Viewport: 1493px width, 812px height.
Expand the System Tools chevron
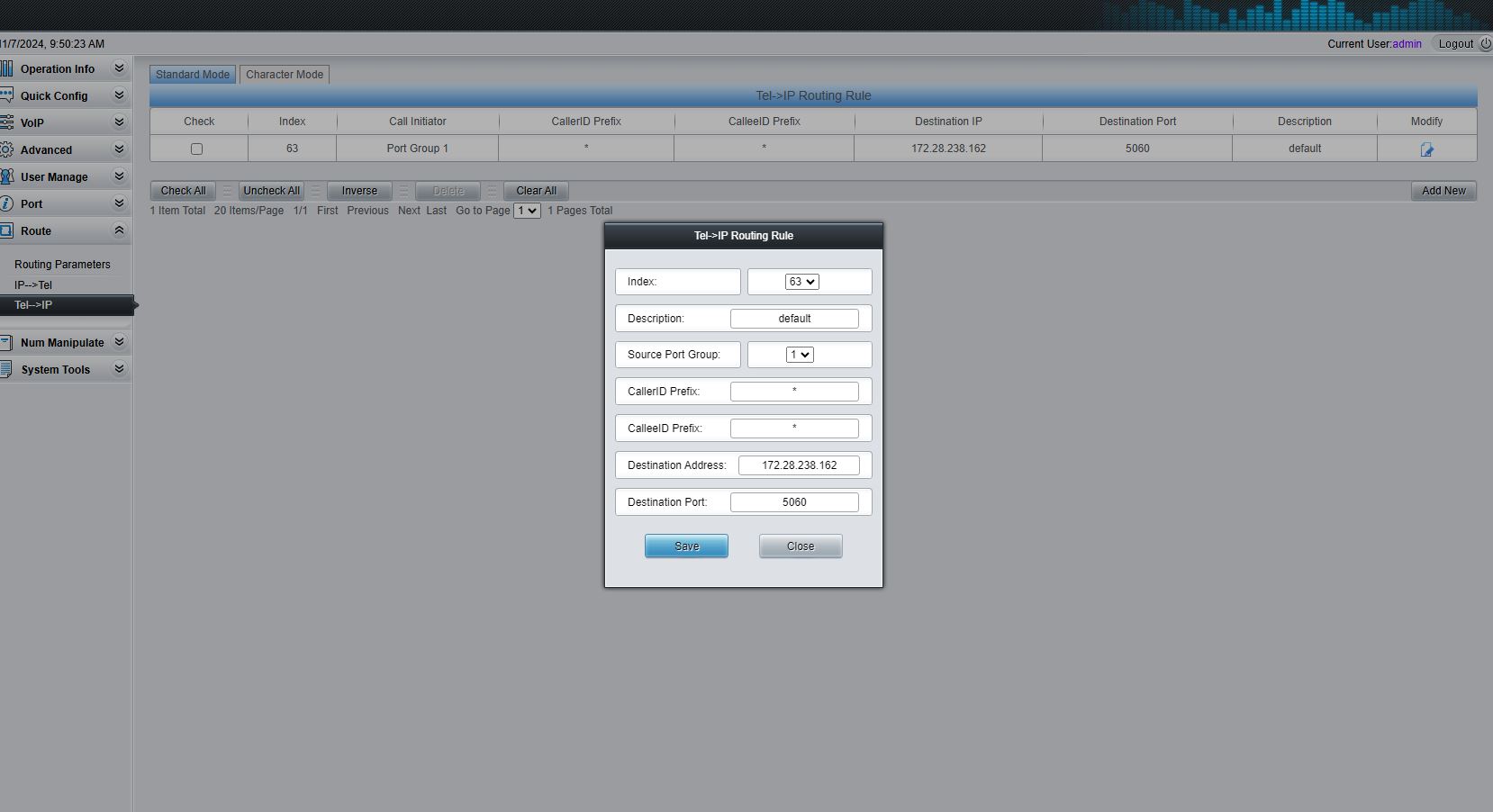[x=119, y=369]
